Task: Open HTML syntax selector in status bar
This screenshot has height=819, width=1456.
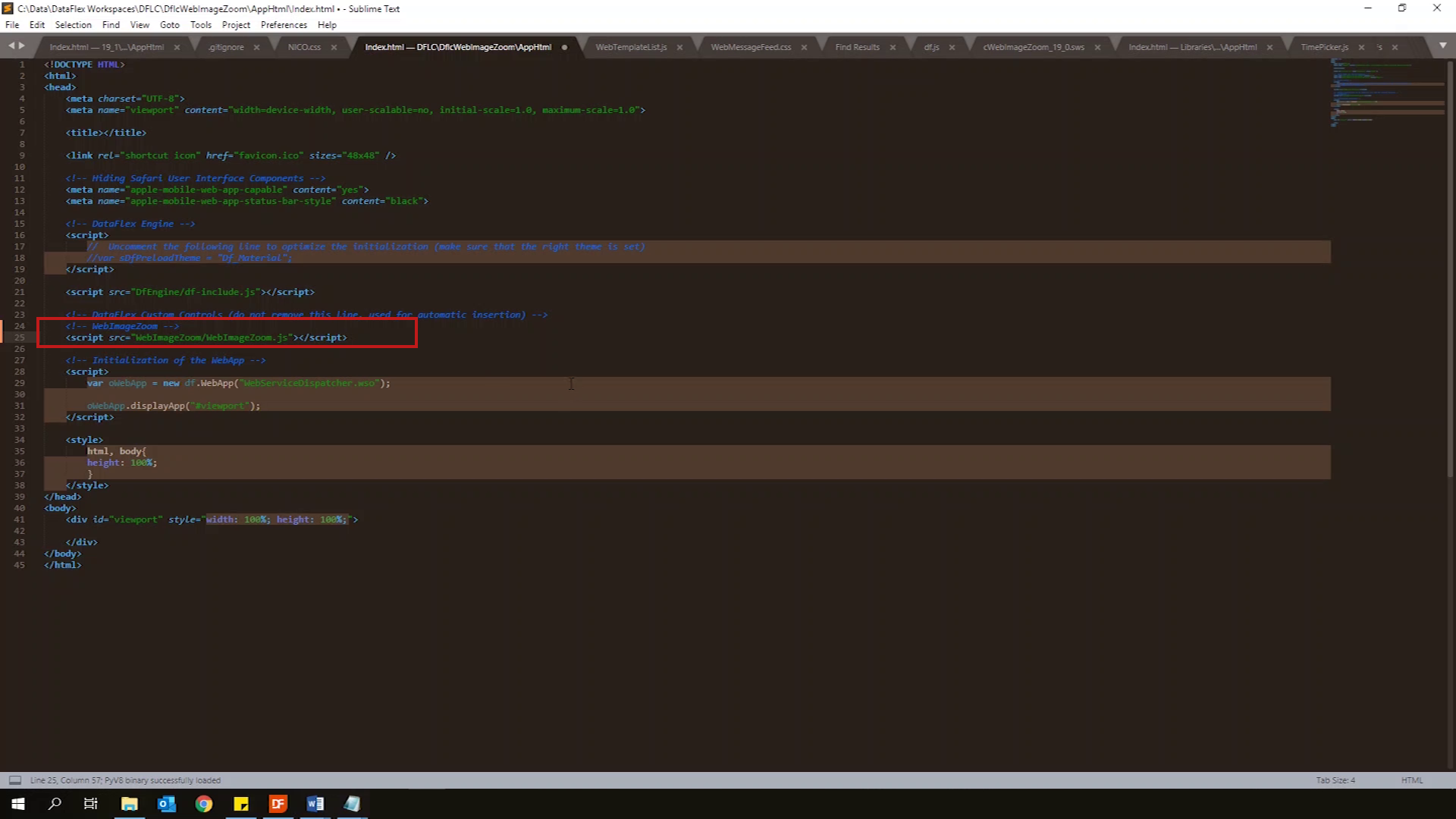Action: click(1411, 780)
